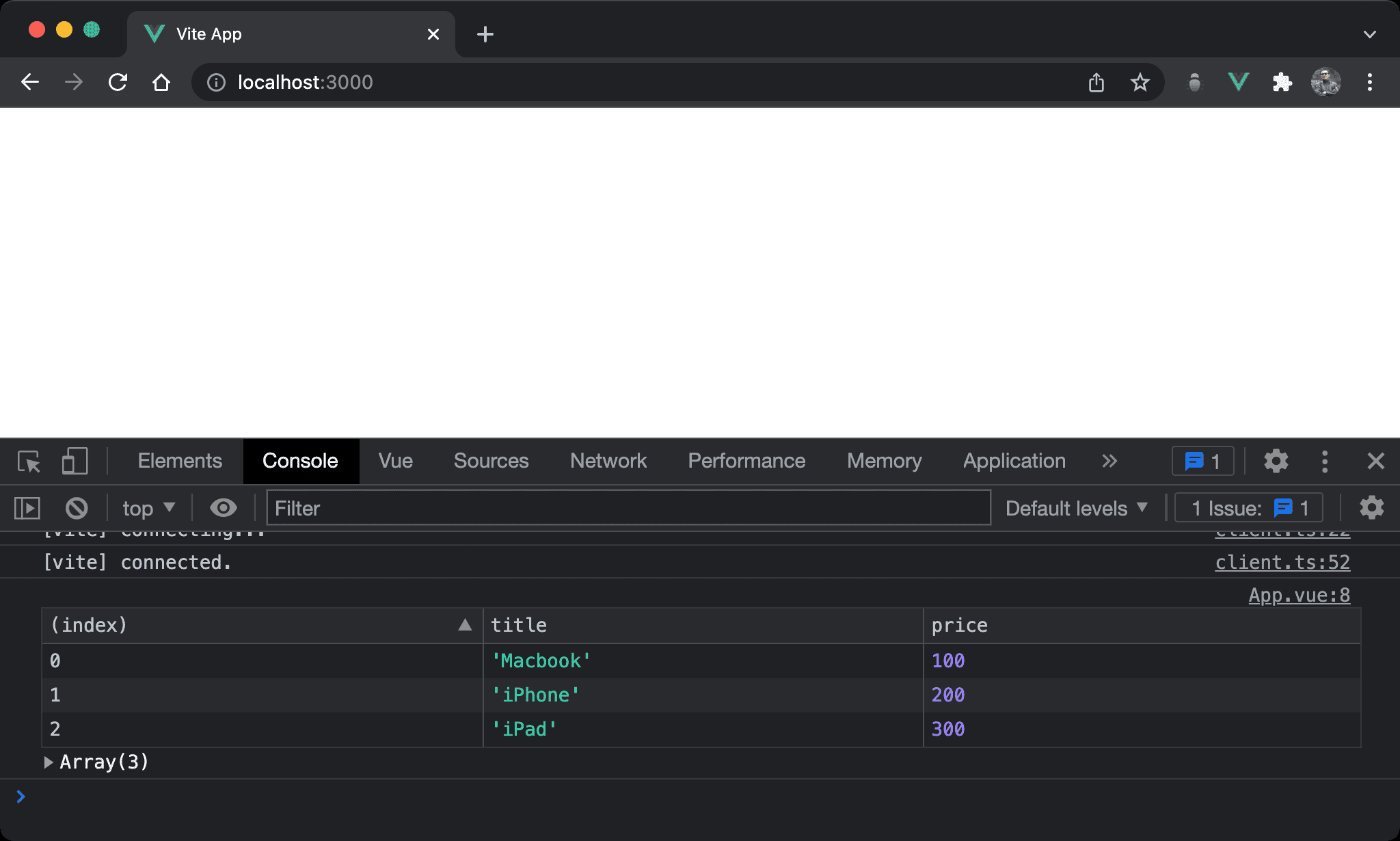Show more DevTools tabs chevron
This screenshot has width=1400, height=841.
tap(1109, 462)
